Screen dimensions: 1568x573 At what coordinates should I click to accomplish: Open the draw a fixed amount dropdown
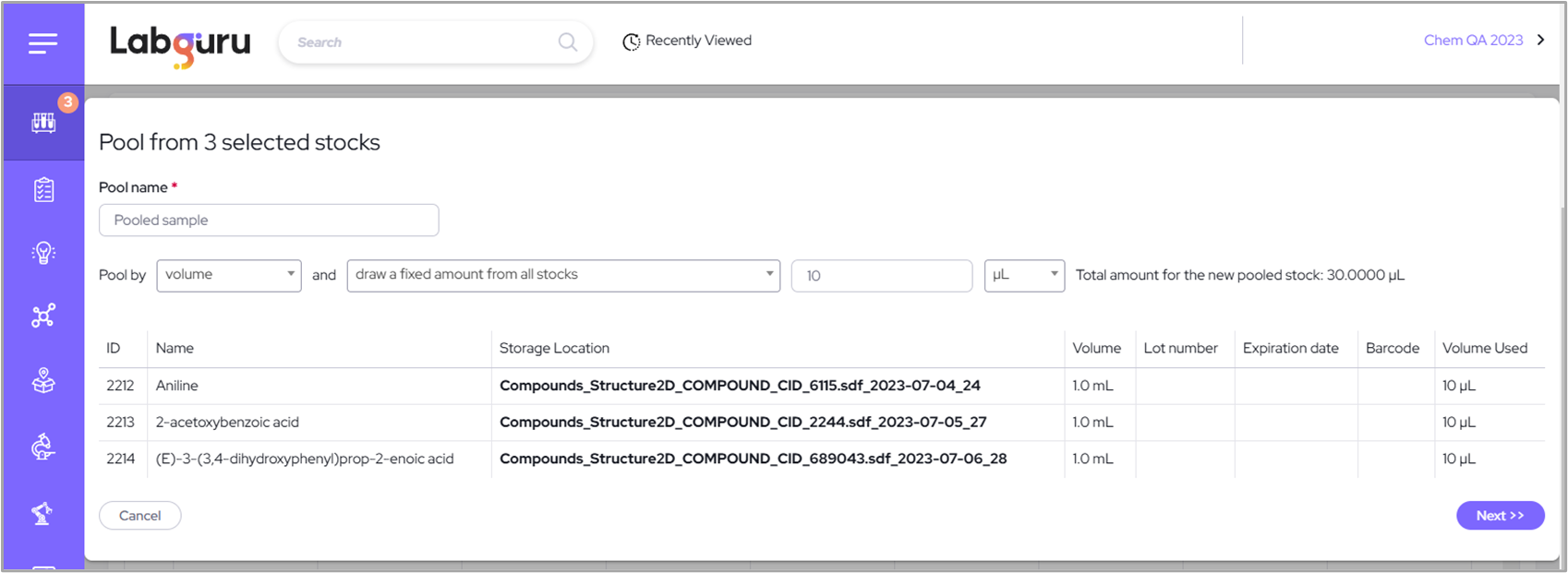[562, 275]
